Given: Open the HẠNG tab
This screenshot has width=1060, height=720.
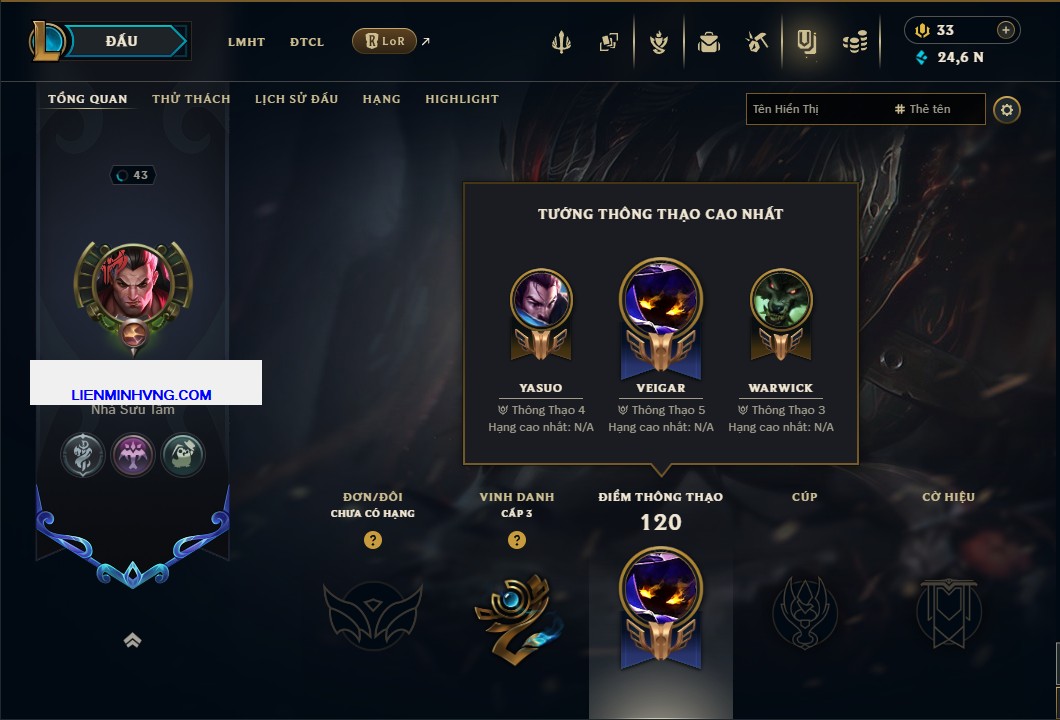Looking at the screenshot, I should point(381,99).
